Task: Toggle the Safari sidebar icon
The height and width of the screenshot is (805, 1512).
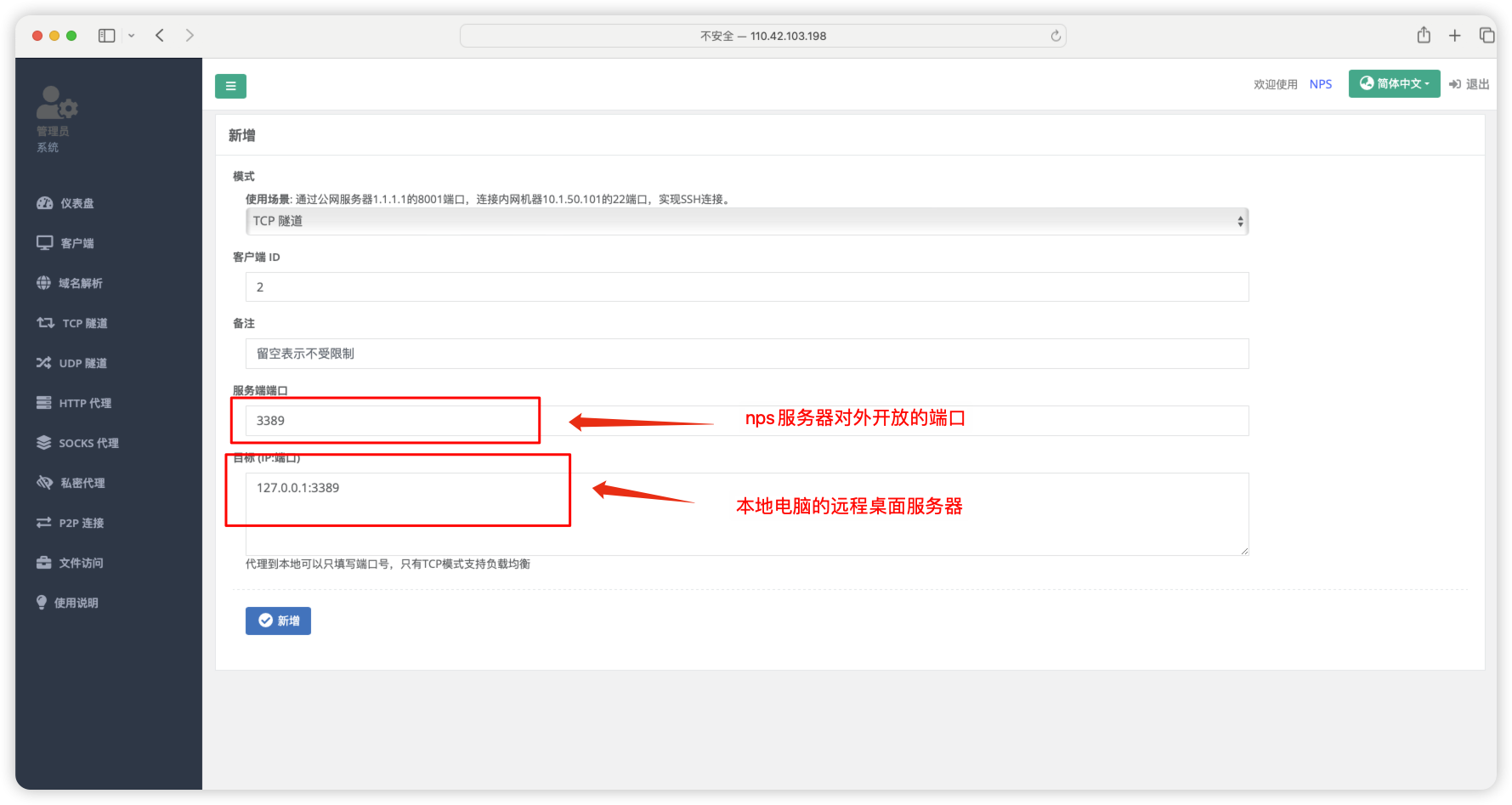Action: tap(106, 36)
